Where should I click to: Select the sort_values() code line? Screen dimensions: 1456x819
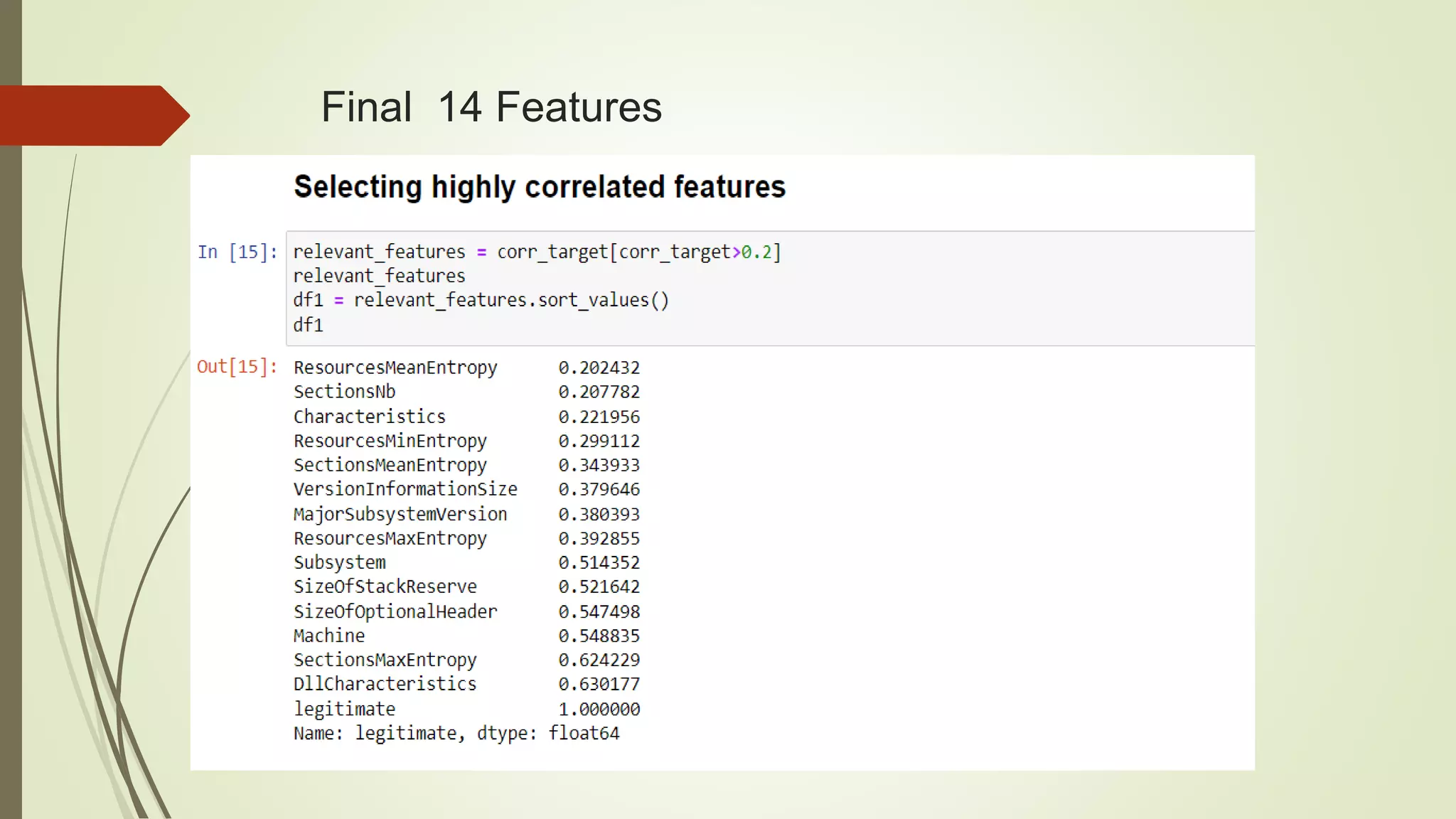[481, 300]
